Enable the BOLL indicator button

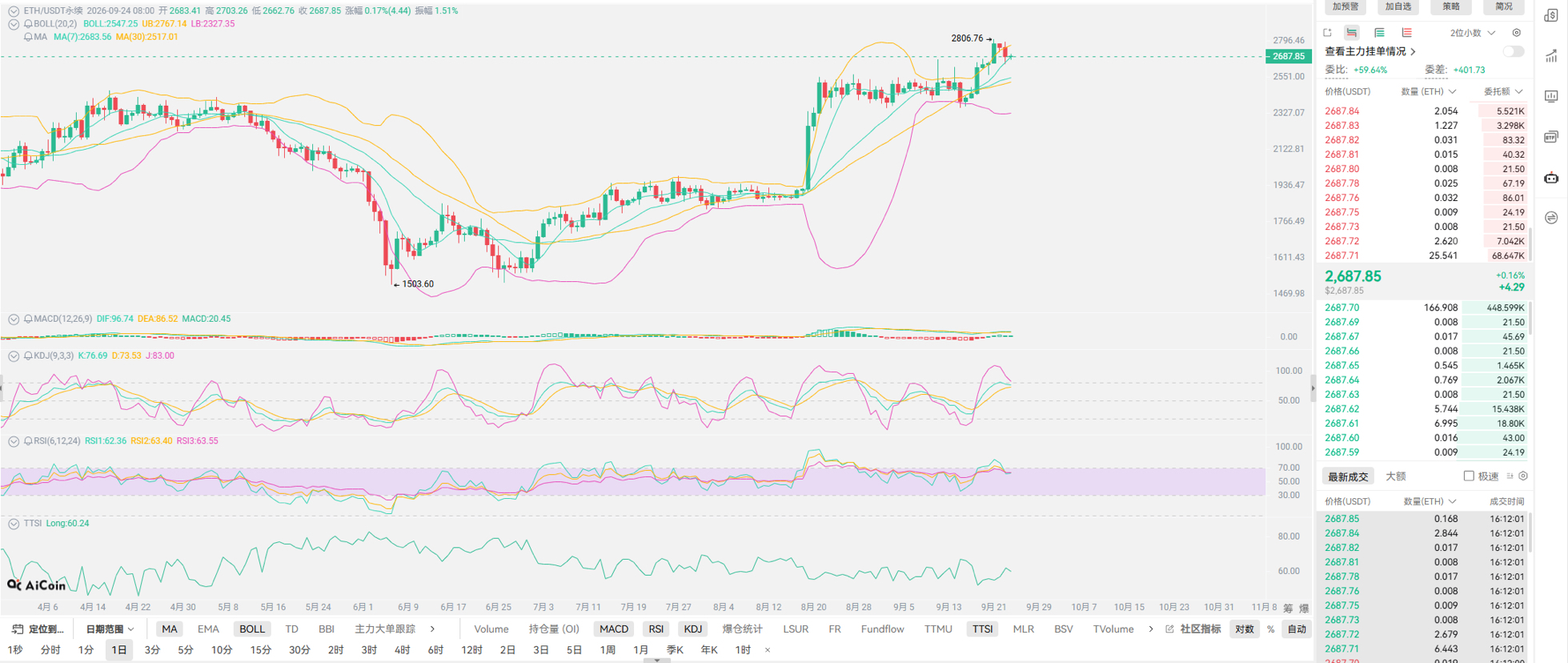coord(252,629)
